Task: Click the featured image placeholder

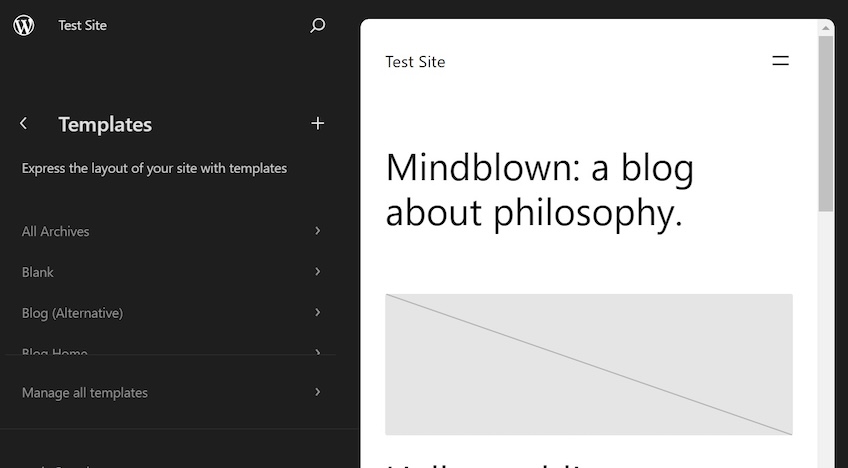Action: click(x=589, y=364)
